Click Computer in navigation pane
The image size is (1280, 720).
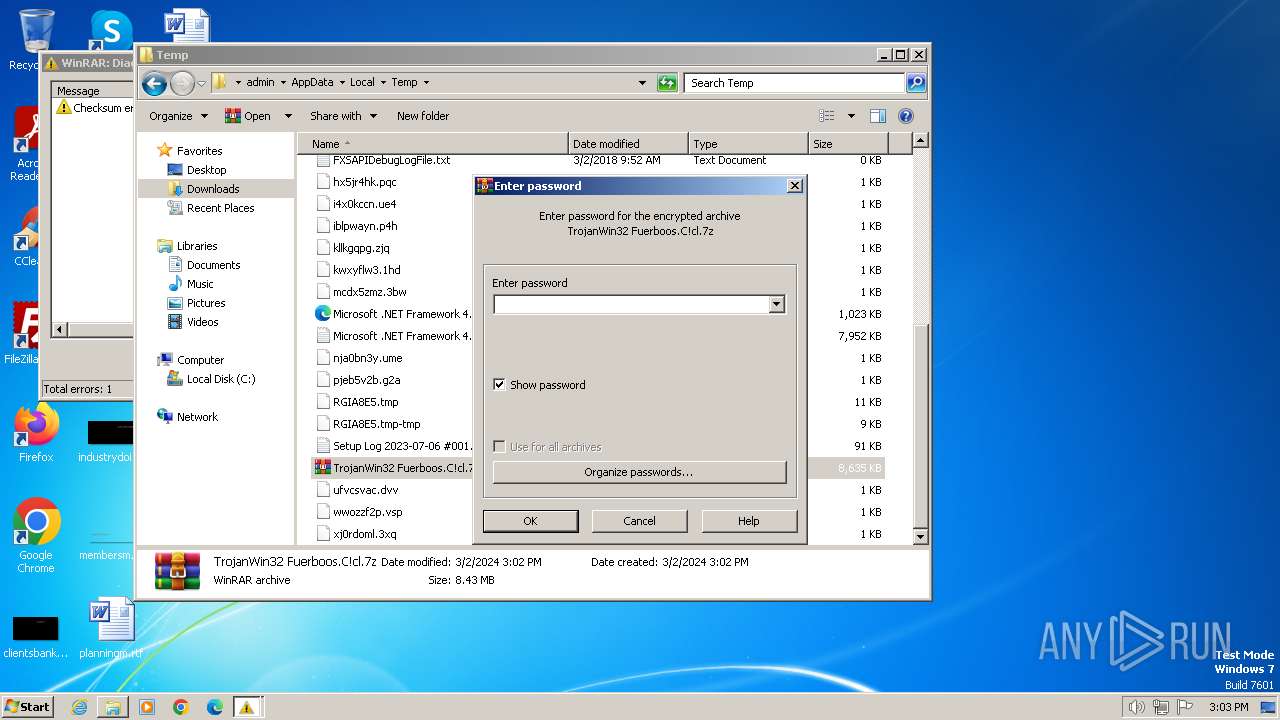tap(200, 360)
